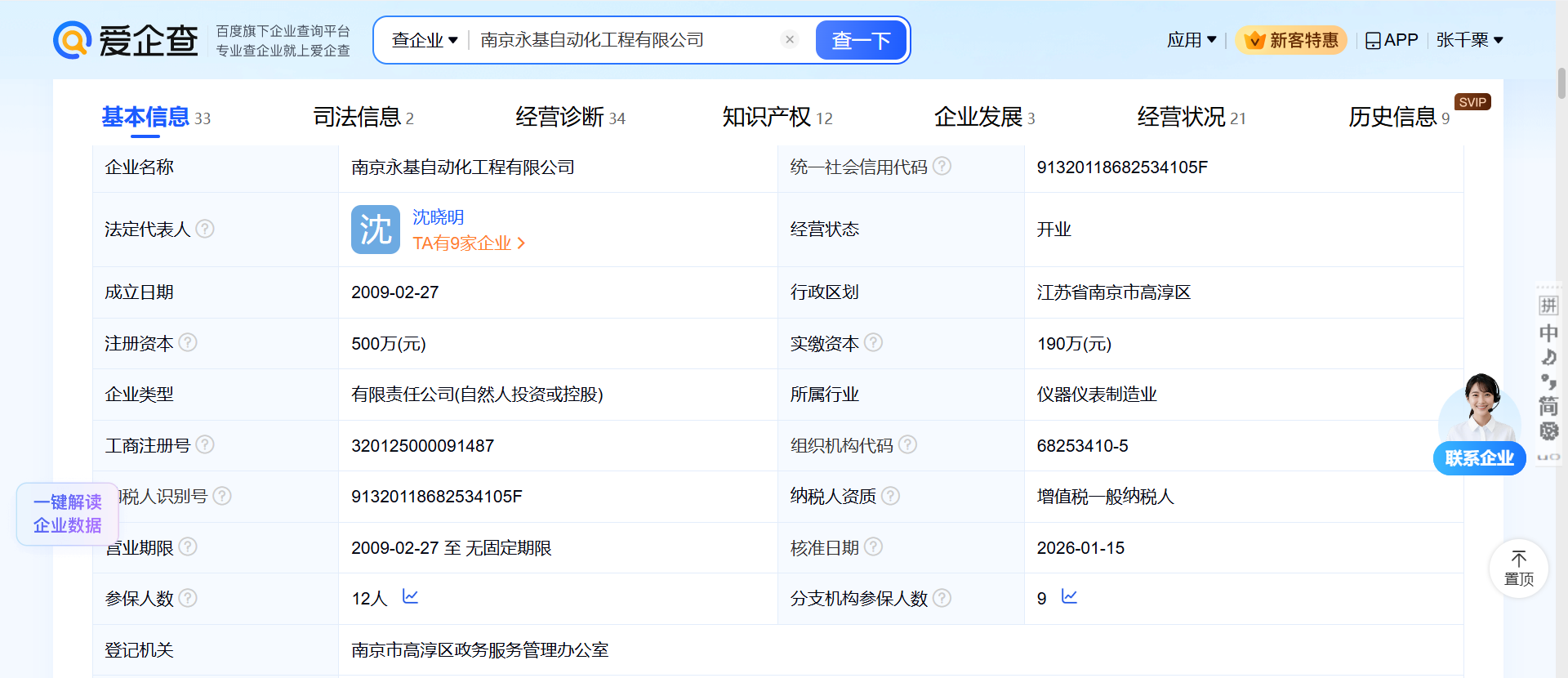Click the blue 沈 avatar thumbnail
Screen dimensions: 1568x678
point(376,230)
